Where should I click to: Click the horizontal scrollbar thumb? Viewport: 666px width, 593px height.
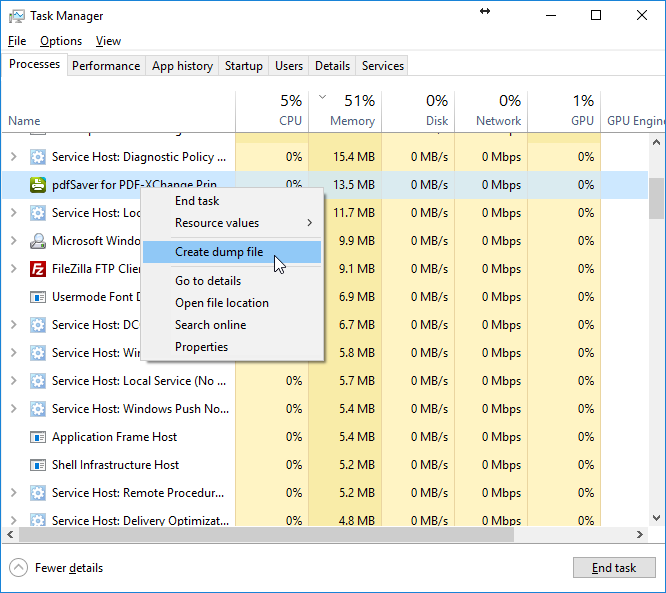coord(266,534)
